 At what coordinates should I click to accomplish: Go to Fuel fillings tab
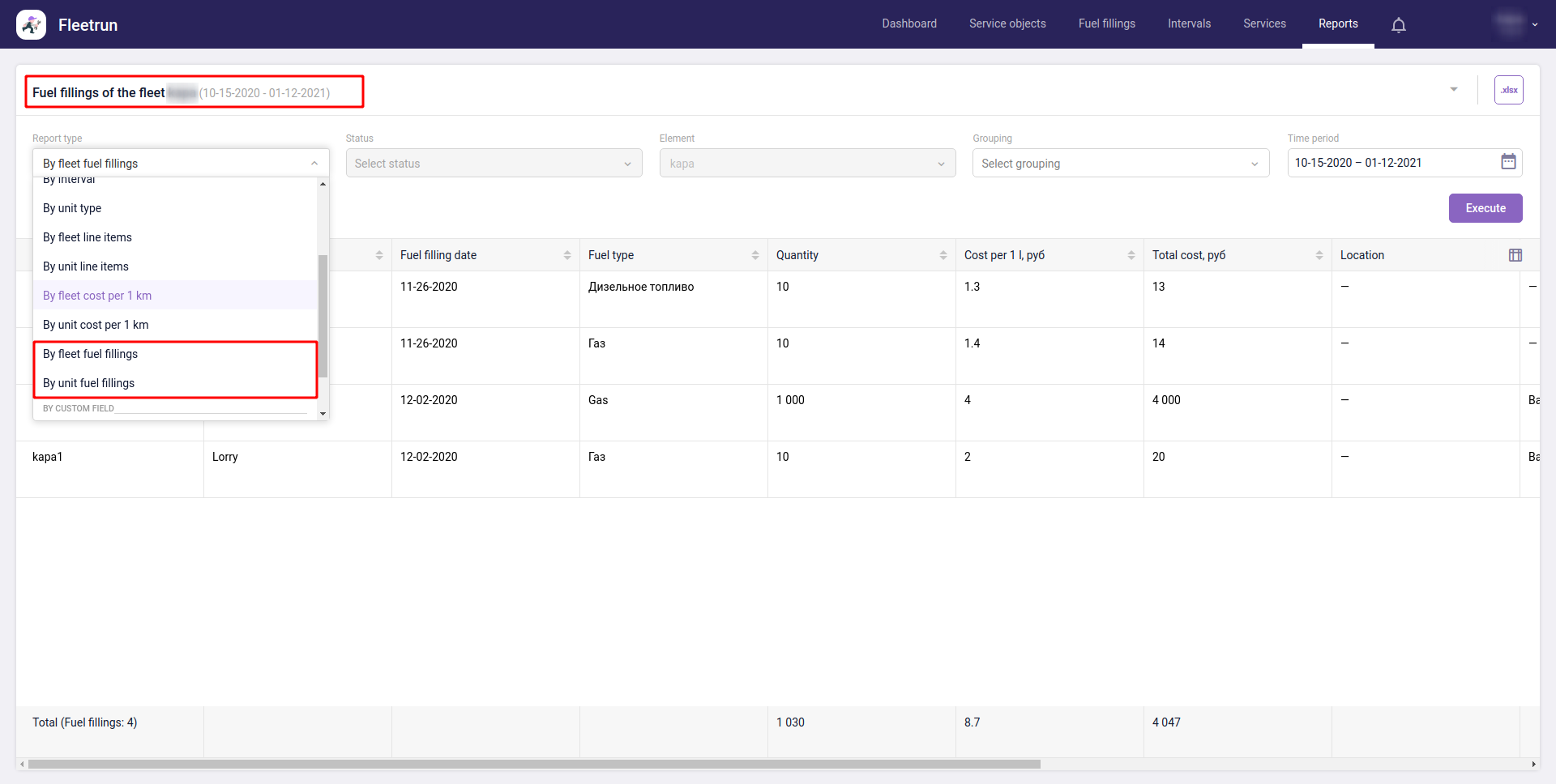pyautogui.click(x=1106, y=24)
